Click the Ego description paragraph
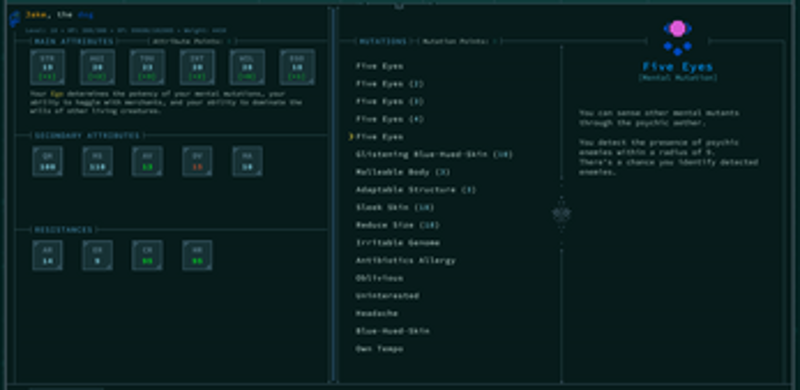 (x=166, y=102)
